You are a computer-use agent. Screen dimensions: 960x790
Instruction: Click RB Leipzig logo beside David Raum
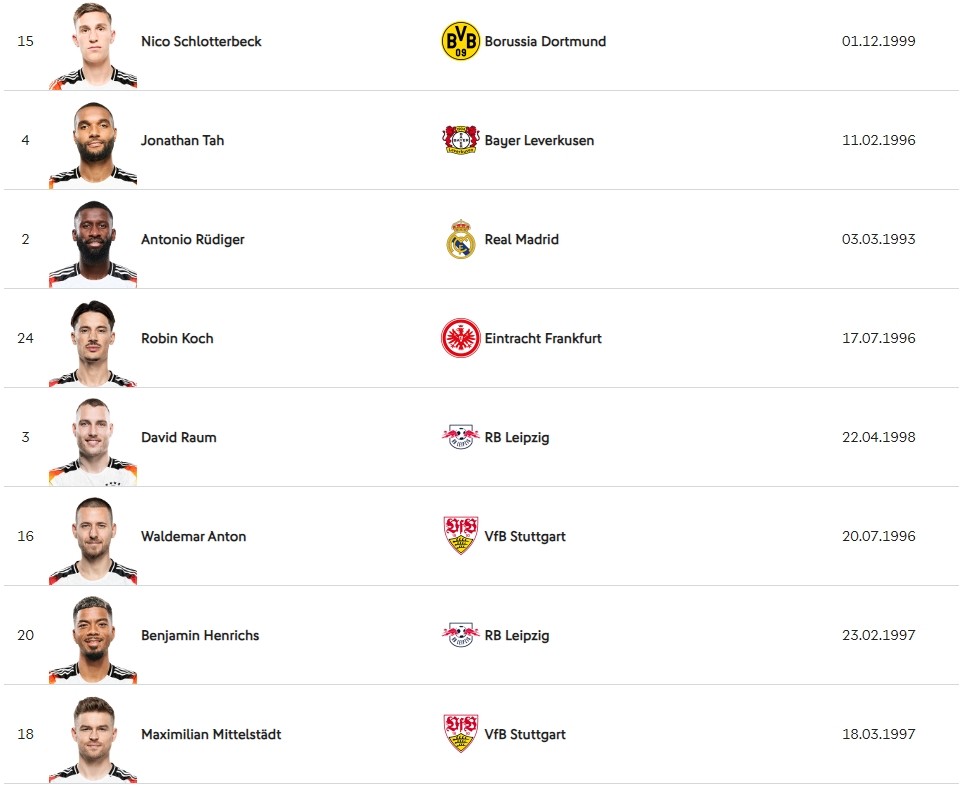pyautogui.click(x=460, y=437)
